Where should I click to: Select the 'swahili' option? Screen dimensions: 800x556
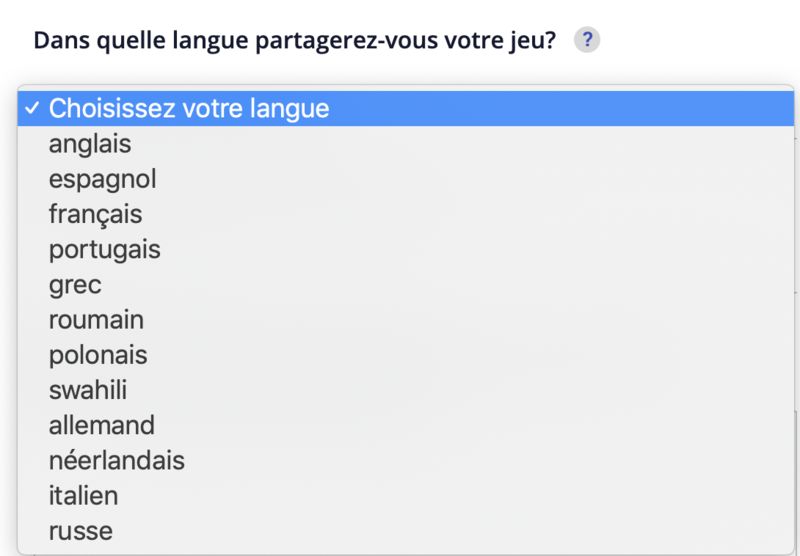(x=88, y=390)
